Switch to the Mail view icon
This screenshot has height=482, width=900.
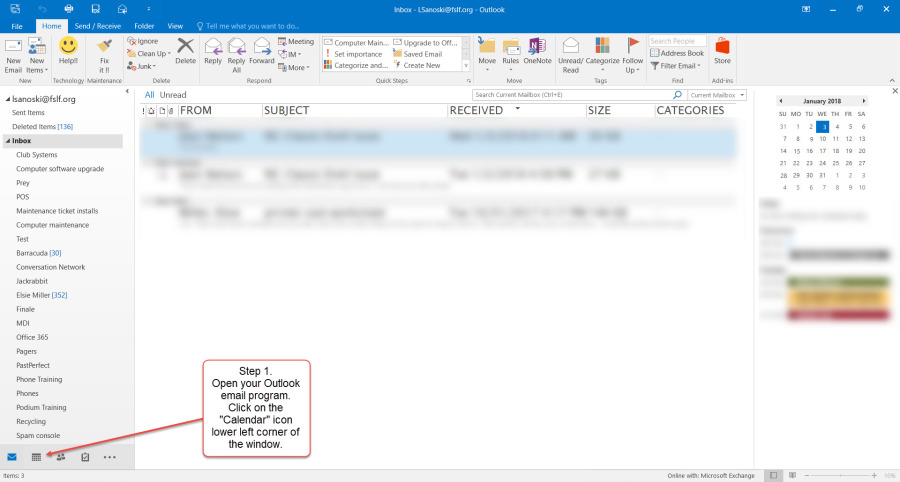11,457
